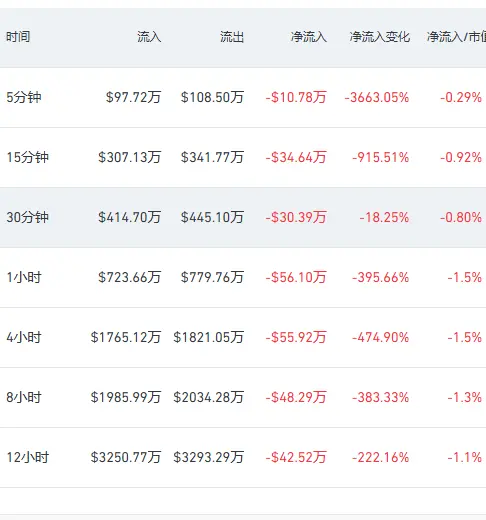Sort by the 流入 column header
This screenshot has width=486, height=520.
tap(149, 37)
